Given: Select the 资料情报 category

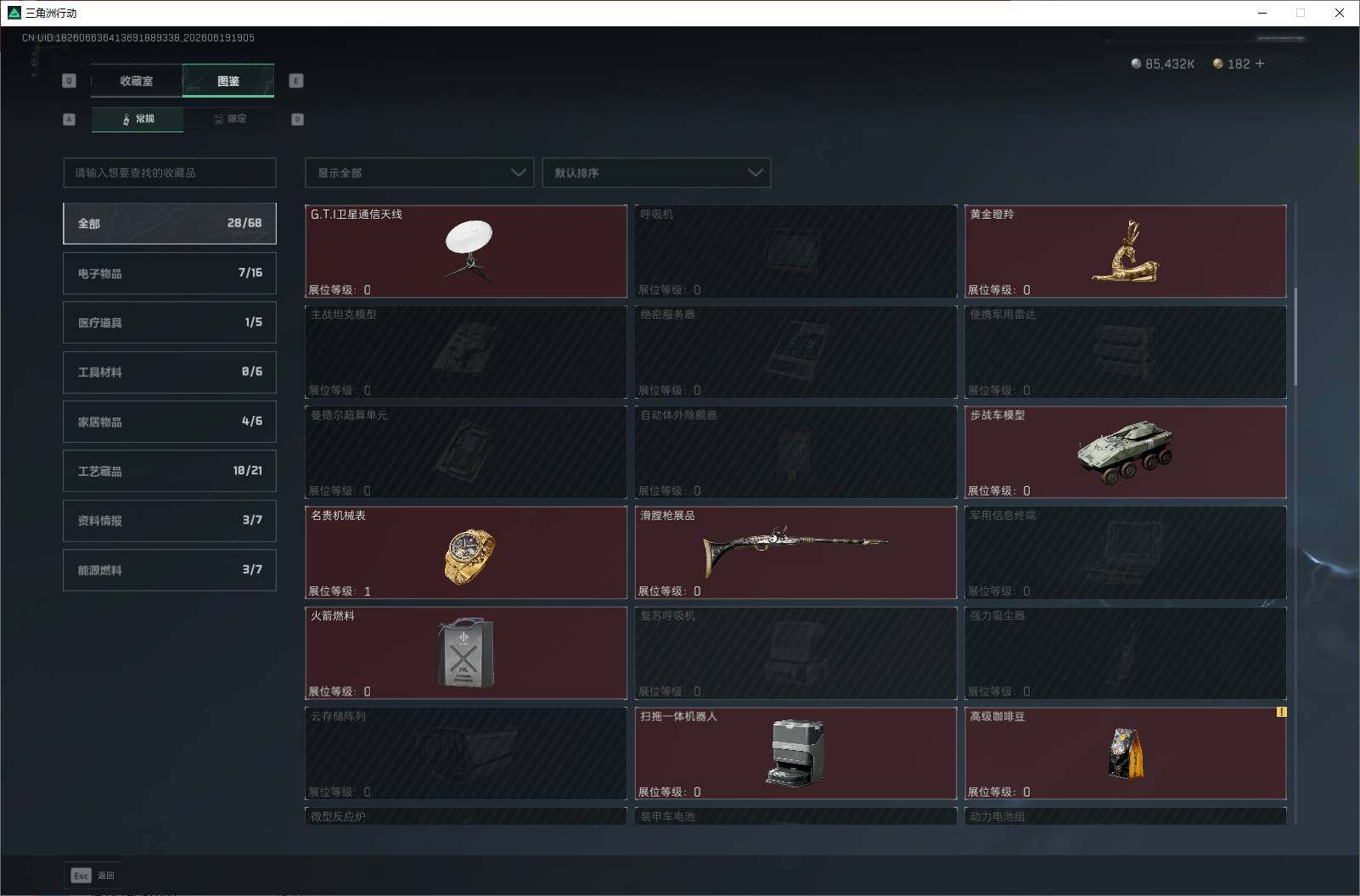Looking at the screenshot, I should click(x=170, y=520).
